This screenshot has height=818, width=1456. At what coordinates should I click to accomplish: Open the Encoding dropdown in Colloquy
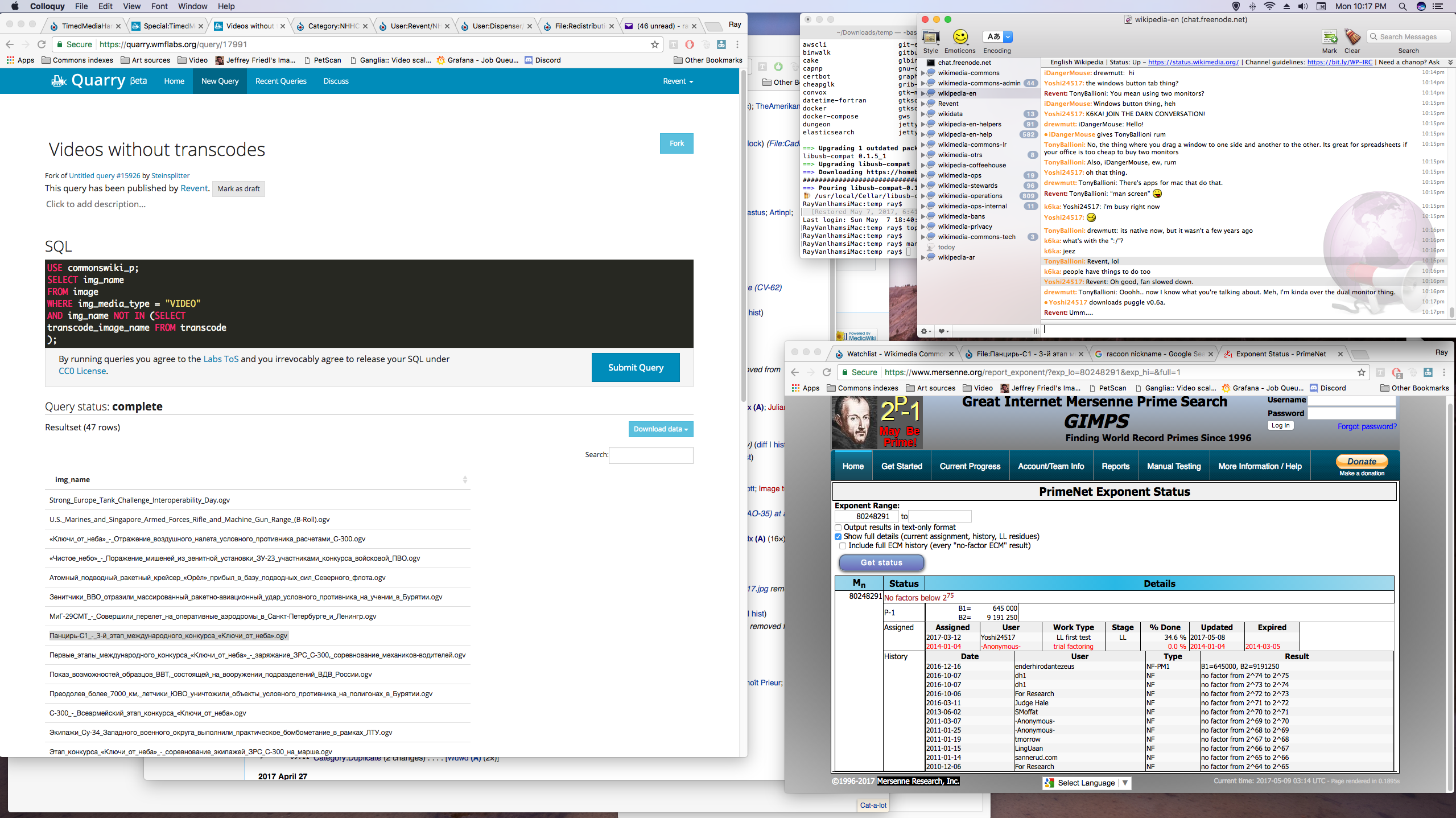997,37
